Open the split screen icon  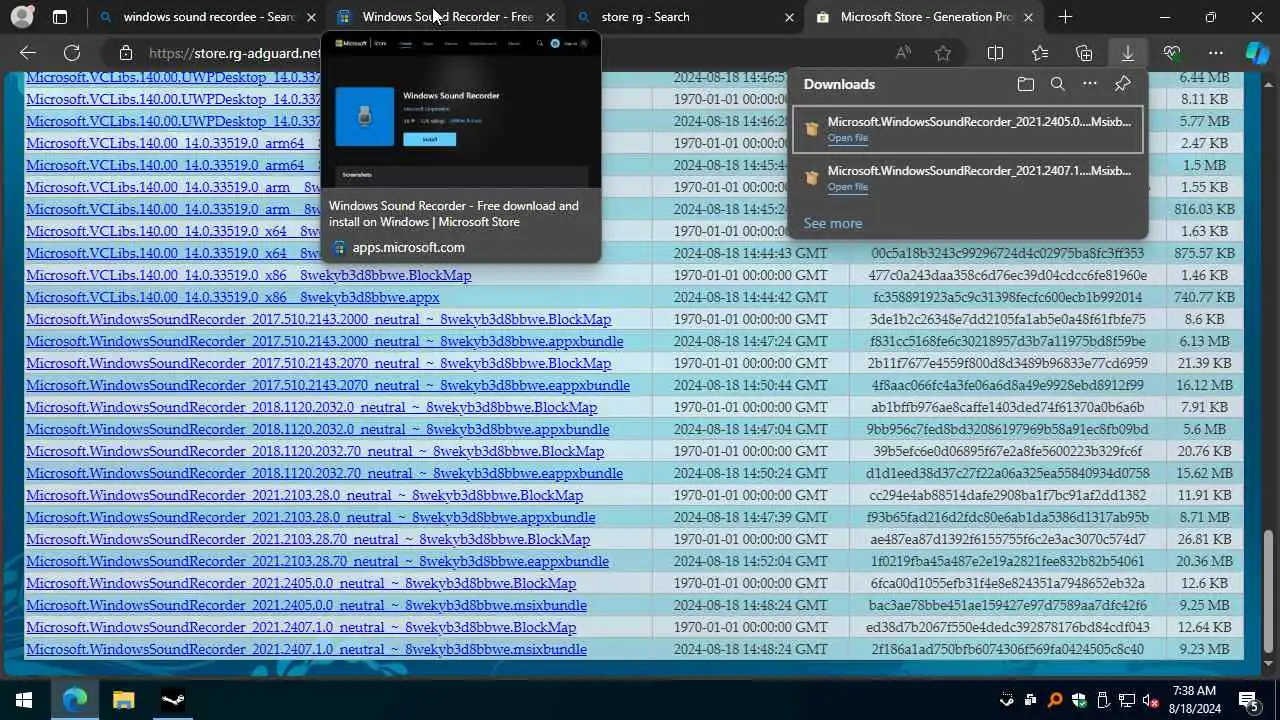(995, 53)
